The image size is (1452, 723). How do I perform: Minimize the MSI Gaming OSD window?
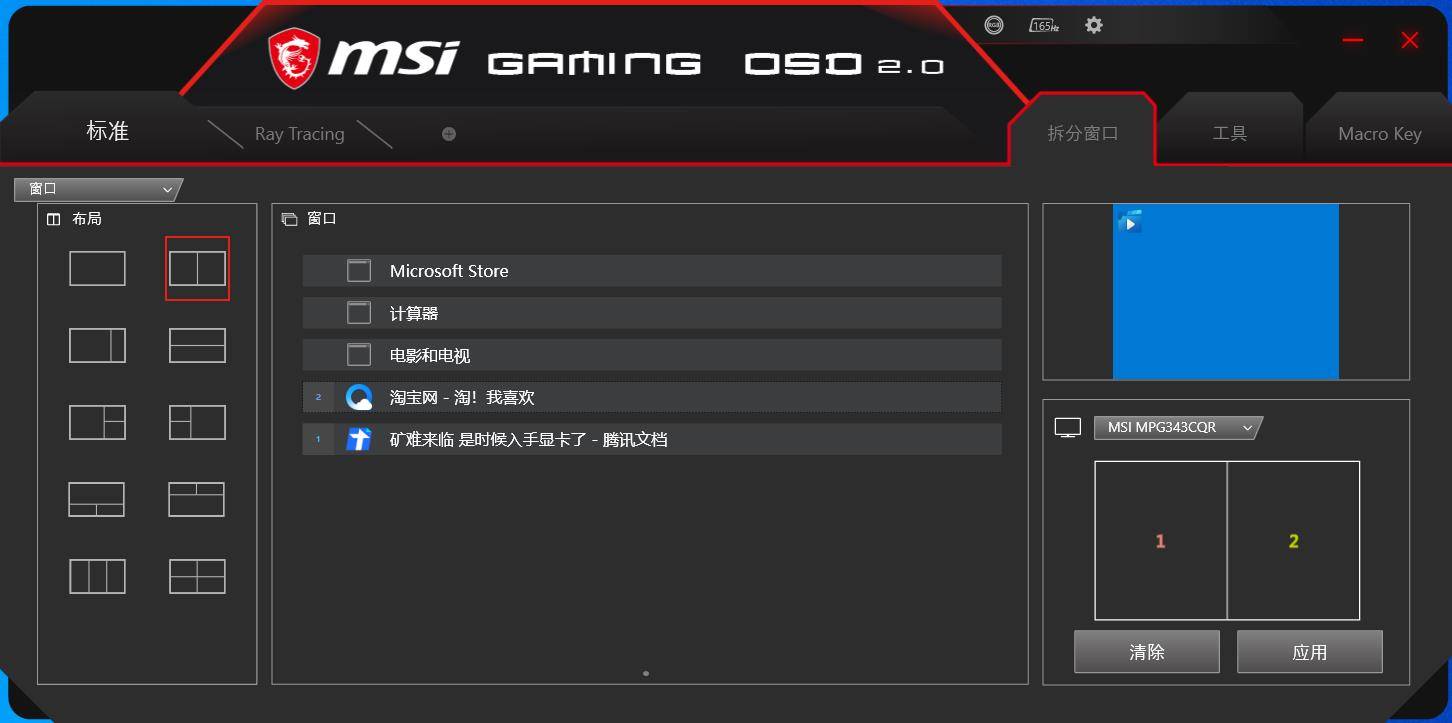[x=1353, y=40]
